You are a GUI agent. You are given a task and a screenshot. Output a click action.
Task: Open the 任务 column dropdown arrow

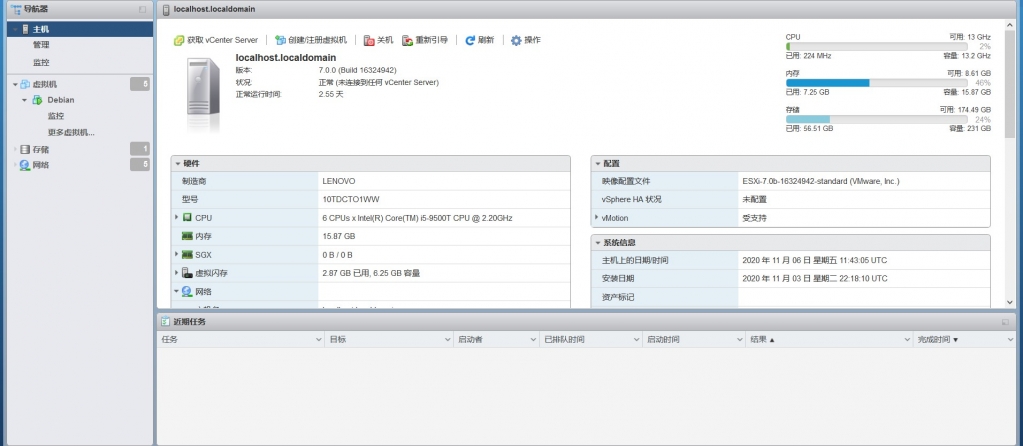pyautogui.click(x=318, y=340)
